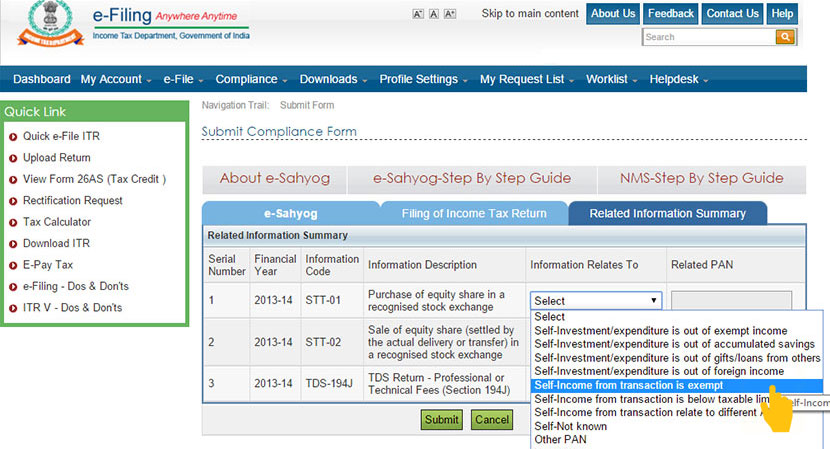Choose 'Self-Investment/expenditure is out of gifts/loans from others'

pyautogui.click(x=677, y=358)
